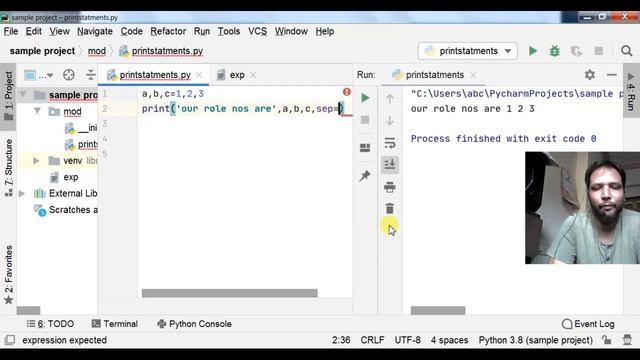Open the Python Console tool window
640x360 pixels.
pos(194,324)
